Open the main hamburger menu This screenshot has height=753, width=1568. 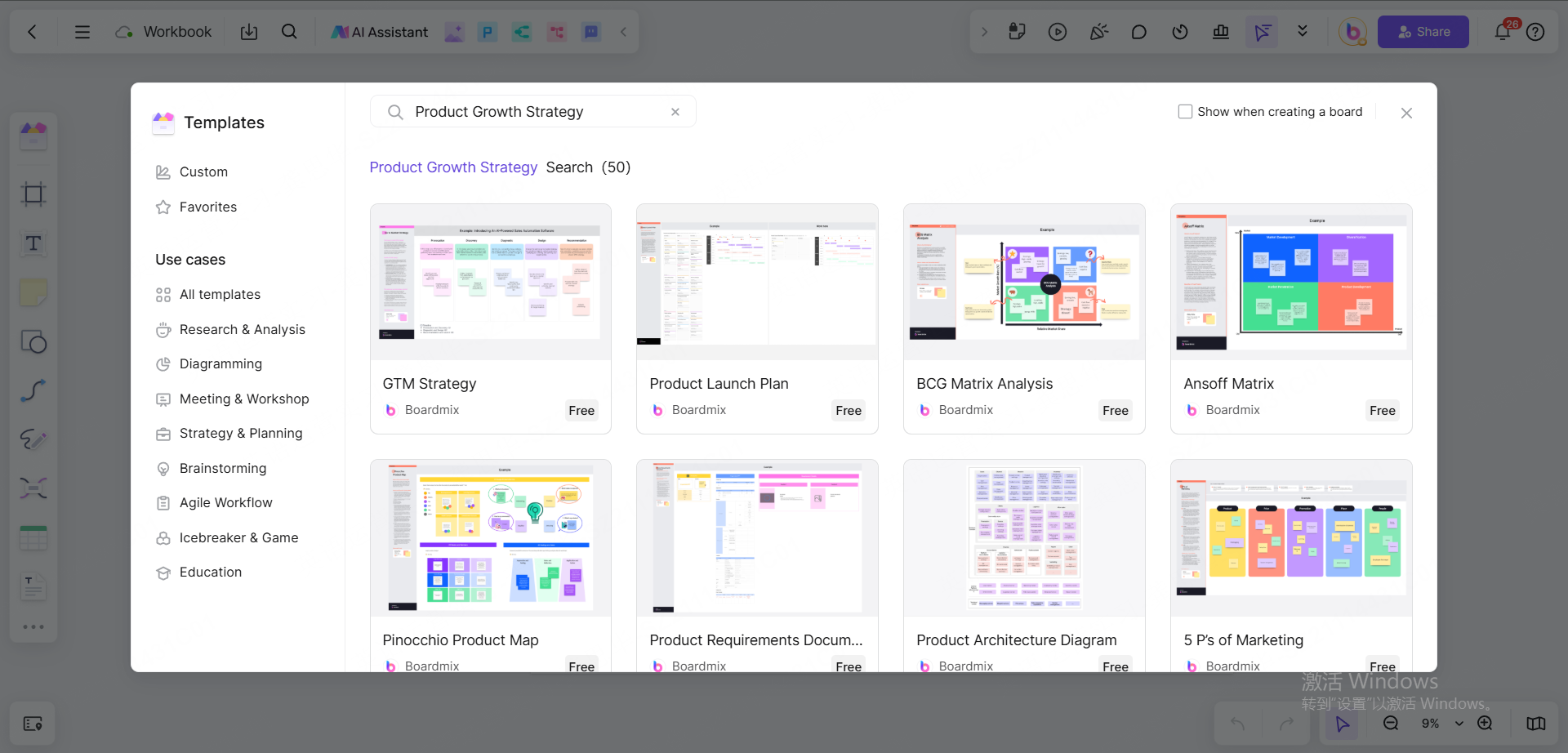(x=82, y=32)
